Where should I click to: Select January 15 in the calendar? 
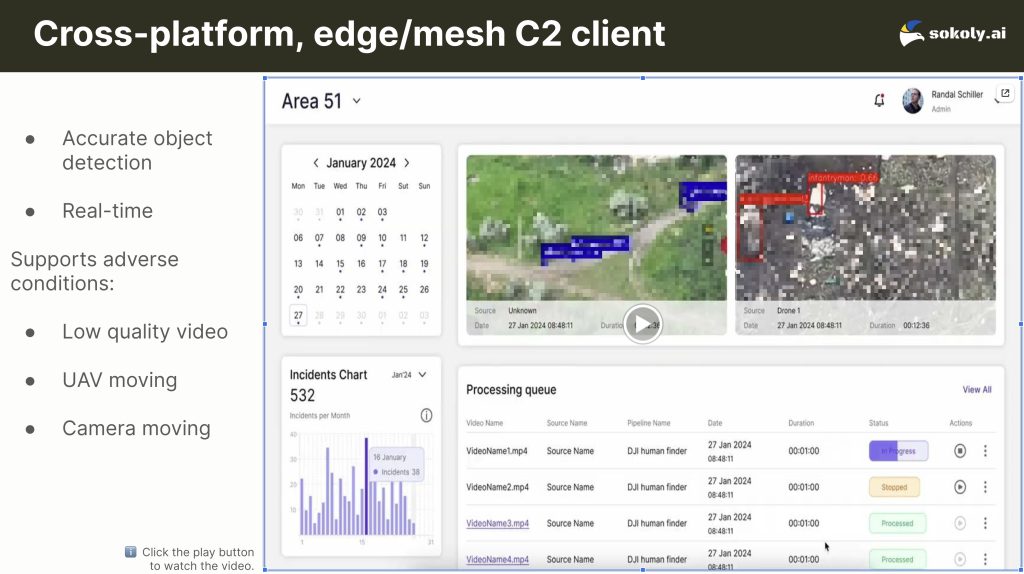(340, 264)
